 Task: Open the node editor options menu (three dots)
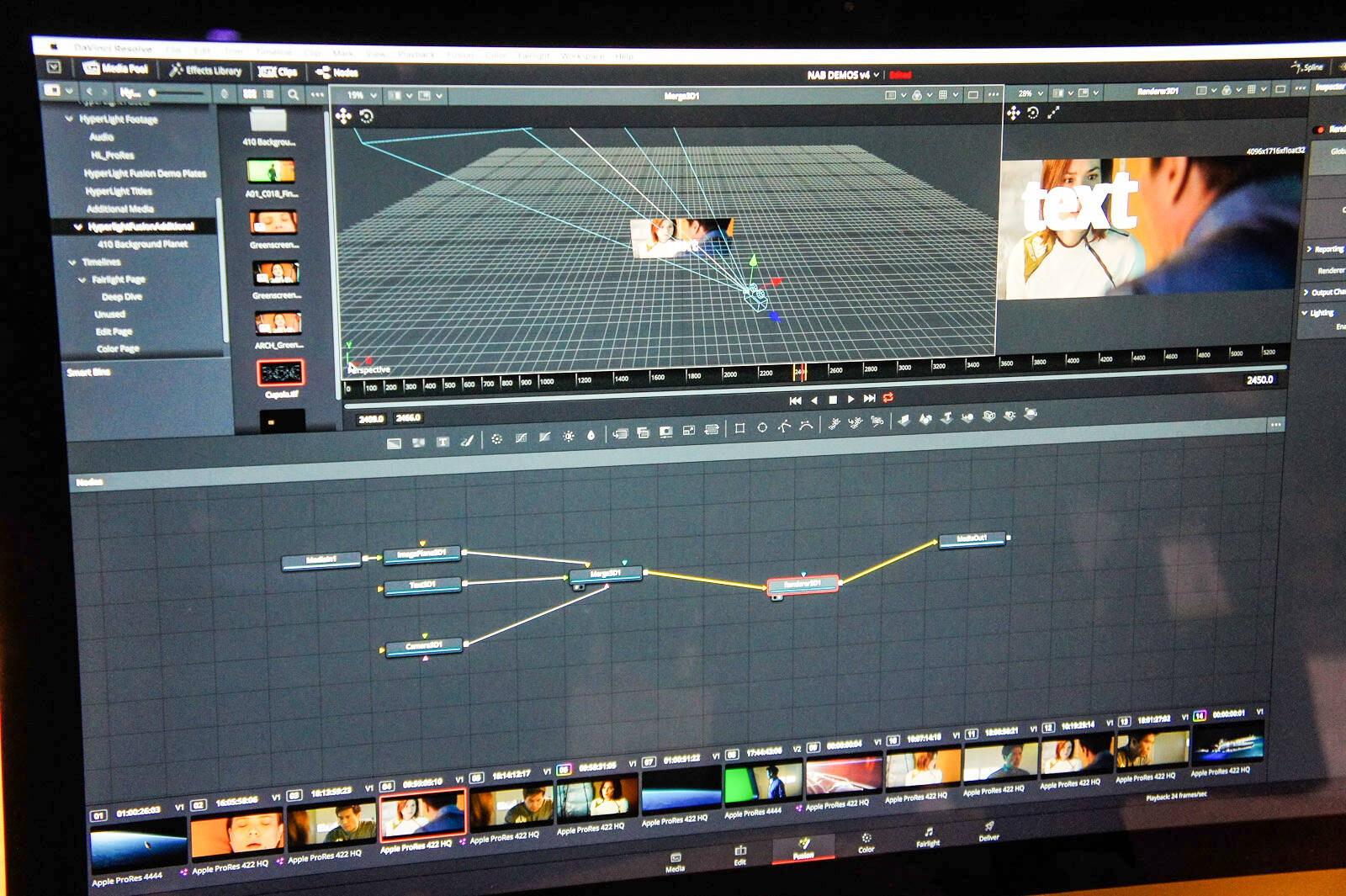pos(1276,426)
